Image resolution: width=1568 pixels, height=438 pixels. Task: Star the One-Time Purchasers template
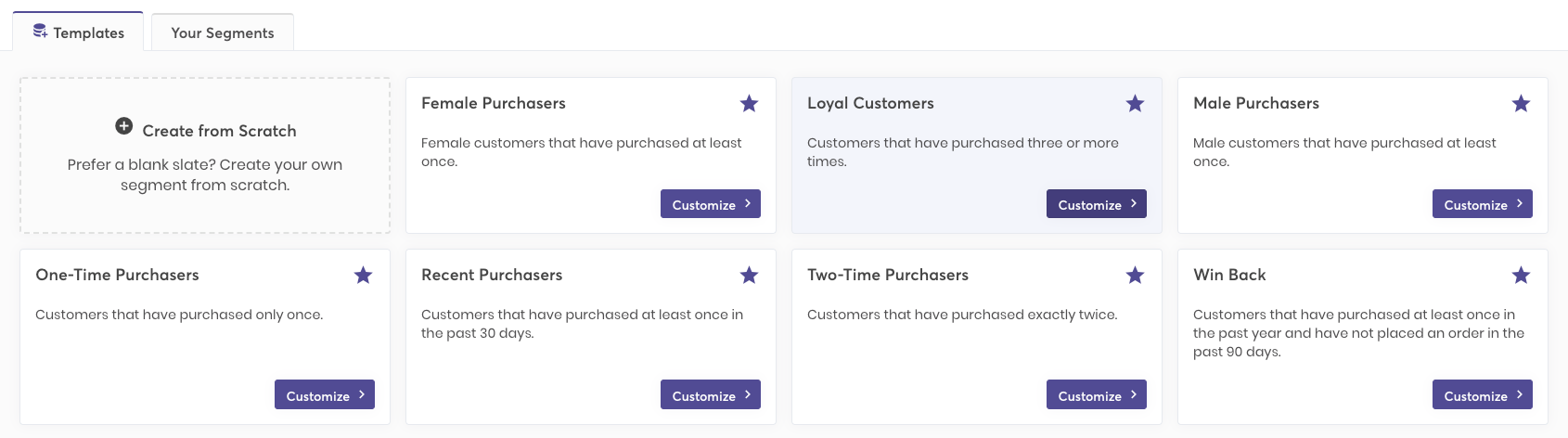363,276
